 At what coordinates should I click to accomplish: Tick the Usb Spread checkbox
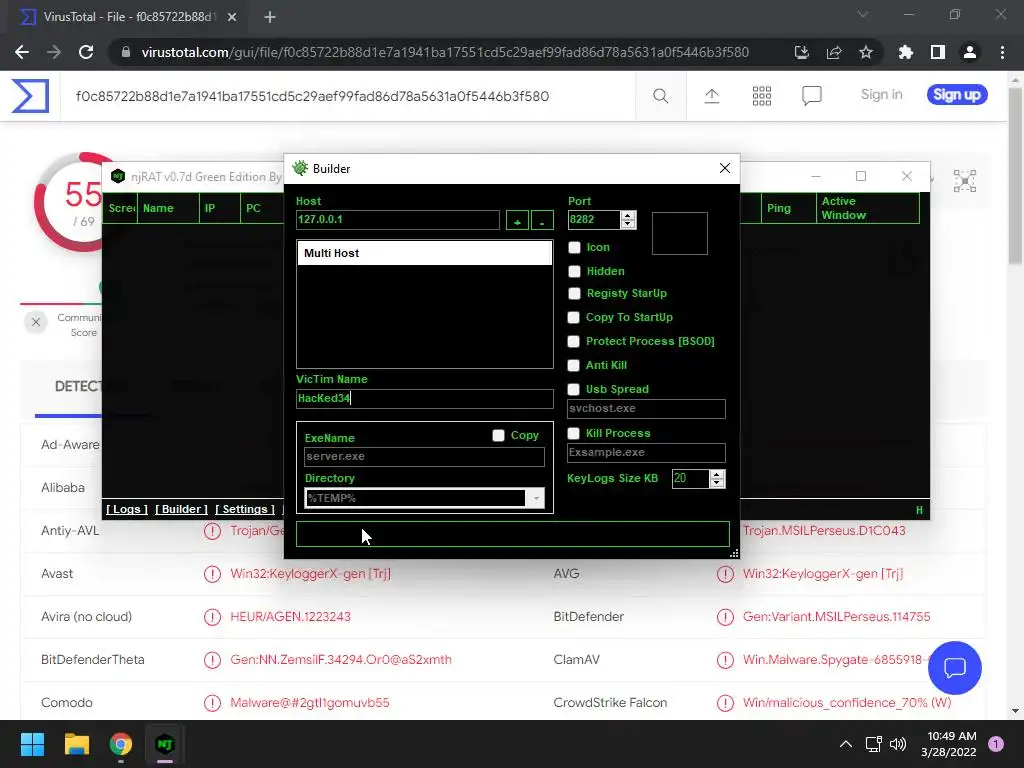click(573, 389)
